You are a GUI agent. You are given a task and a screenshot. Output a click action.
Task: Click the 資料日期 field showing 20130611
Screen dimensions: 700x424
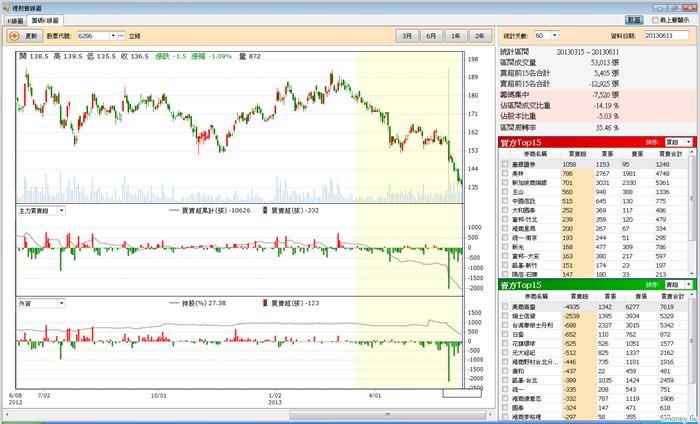coord(666,35)
